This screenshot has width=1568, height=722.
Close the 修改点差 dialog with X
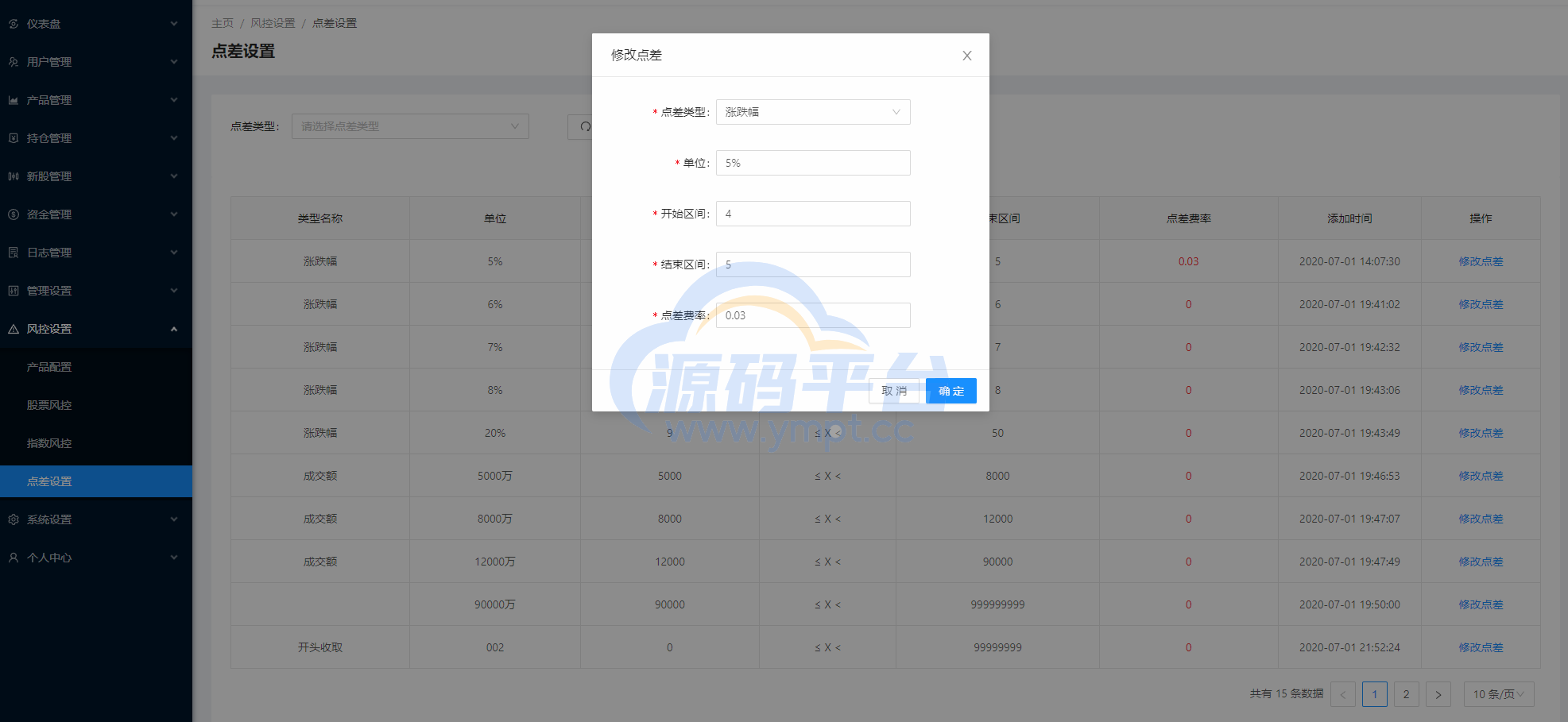click(x=967, y=56)
